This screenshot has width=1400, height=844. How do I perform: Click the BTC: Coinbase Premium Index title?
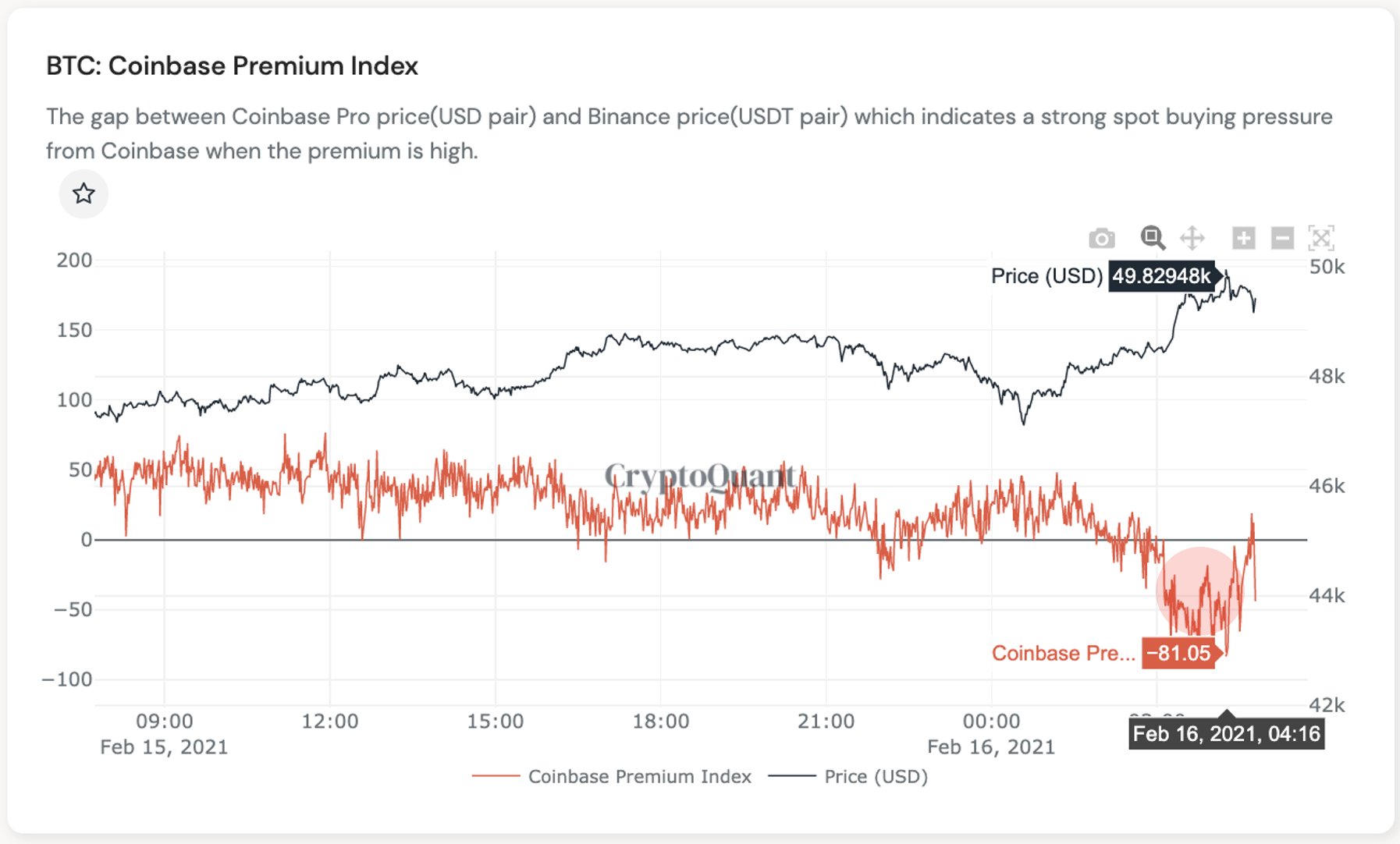click(x=233, y=66)
